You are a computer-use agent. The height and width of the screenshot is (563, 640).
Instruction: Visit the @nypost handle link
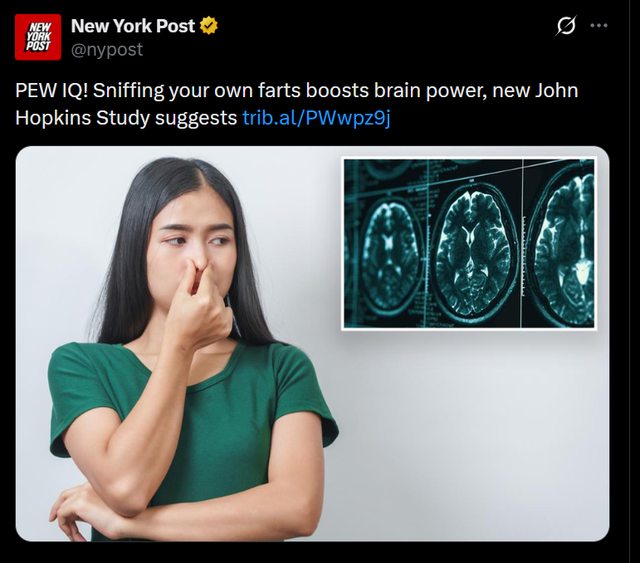[107, 50]
